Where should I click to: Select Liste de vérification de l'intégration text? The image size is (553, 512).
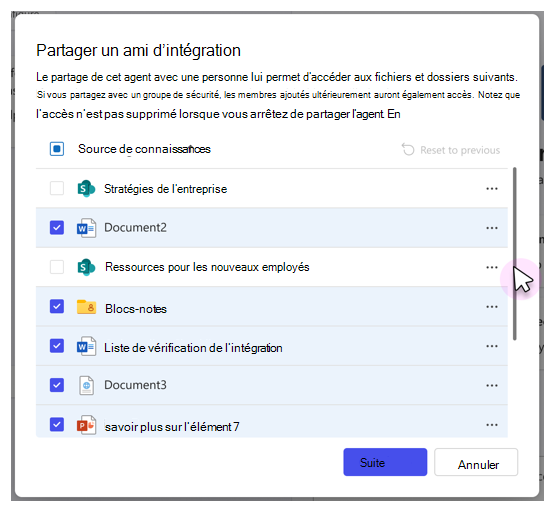193,348
